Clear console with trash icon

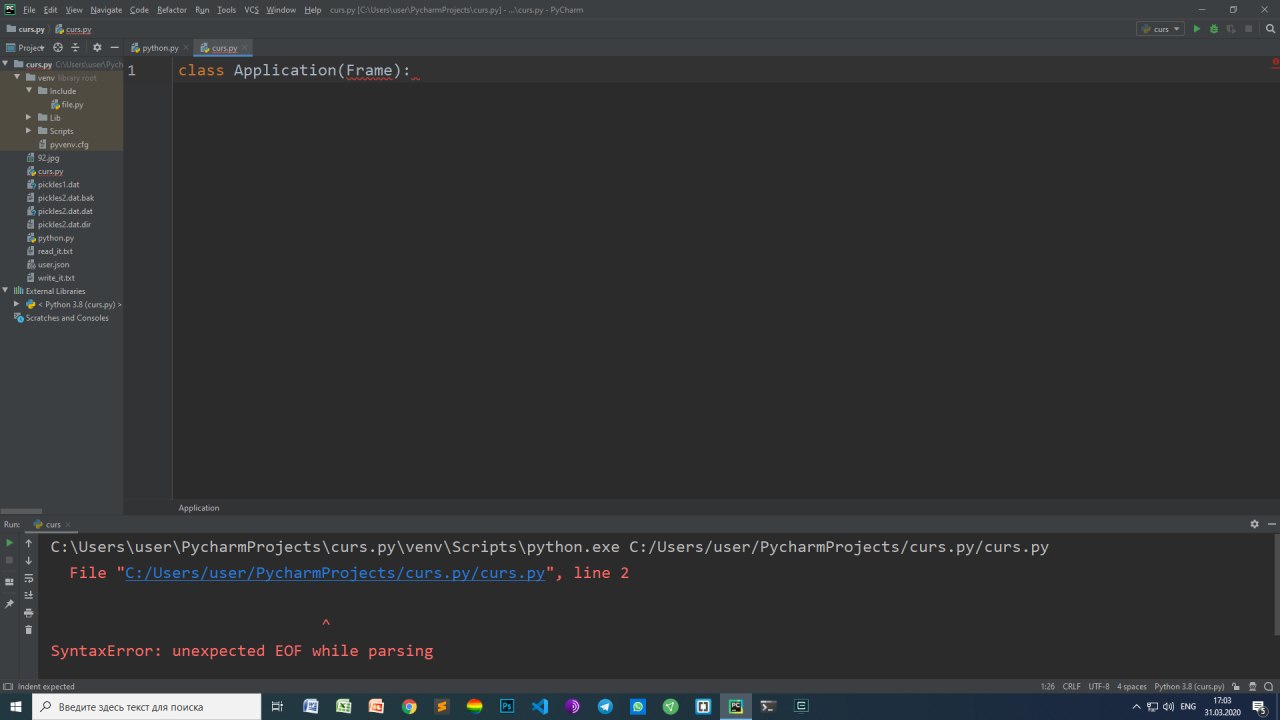coord(28,629)
